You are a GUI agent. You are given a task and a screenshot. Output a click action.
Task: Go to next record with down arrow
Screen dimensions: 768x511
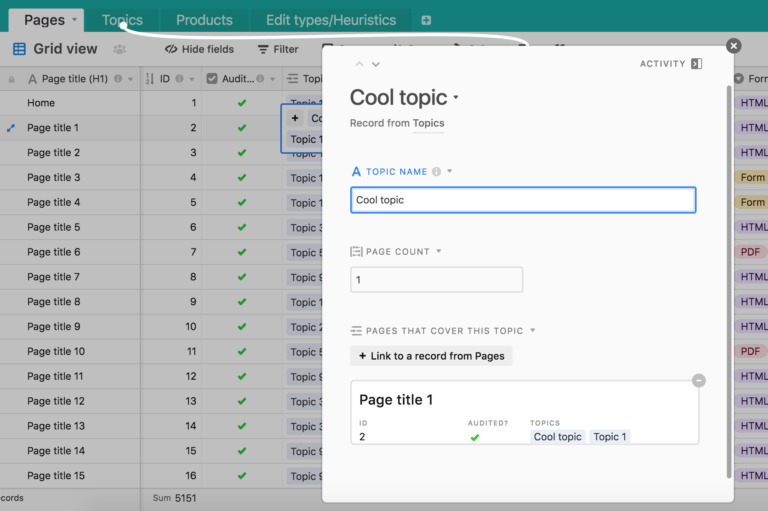pos(376,64)
